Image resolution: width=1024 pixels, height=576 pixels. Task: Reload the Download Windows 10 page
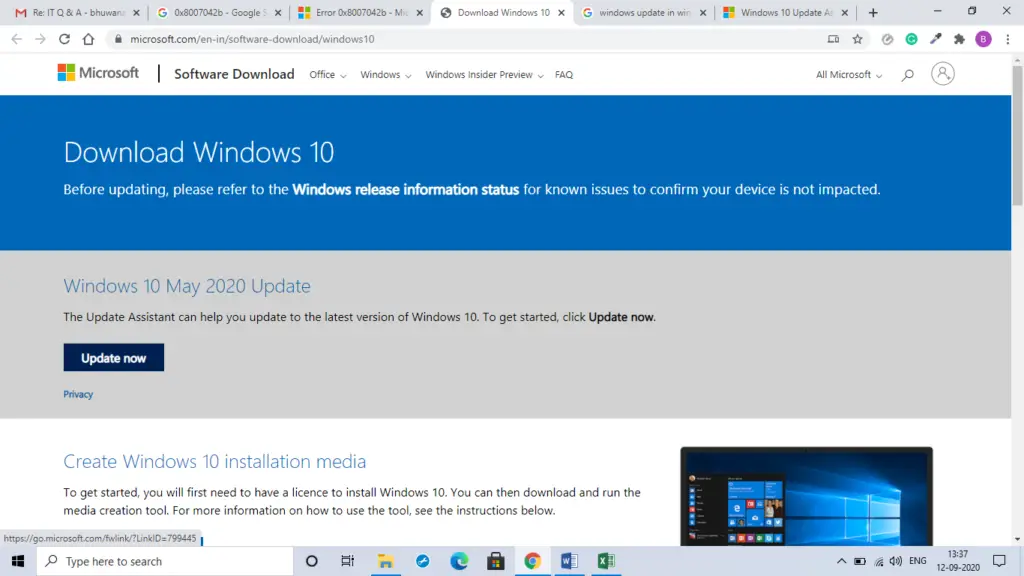pos(64,39)
